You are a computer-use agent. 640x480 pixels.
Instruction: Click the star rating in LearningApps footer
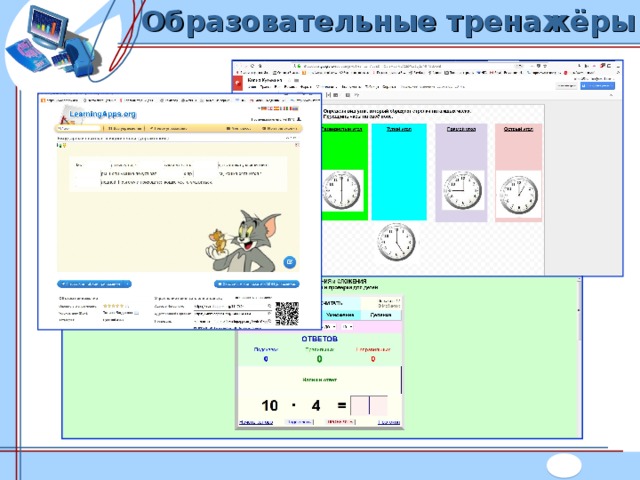tap(113, 306)
